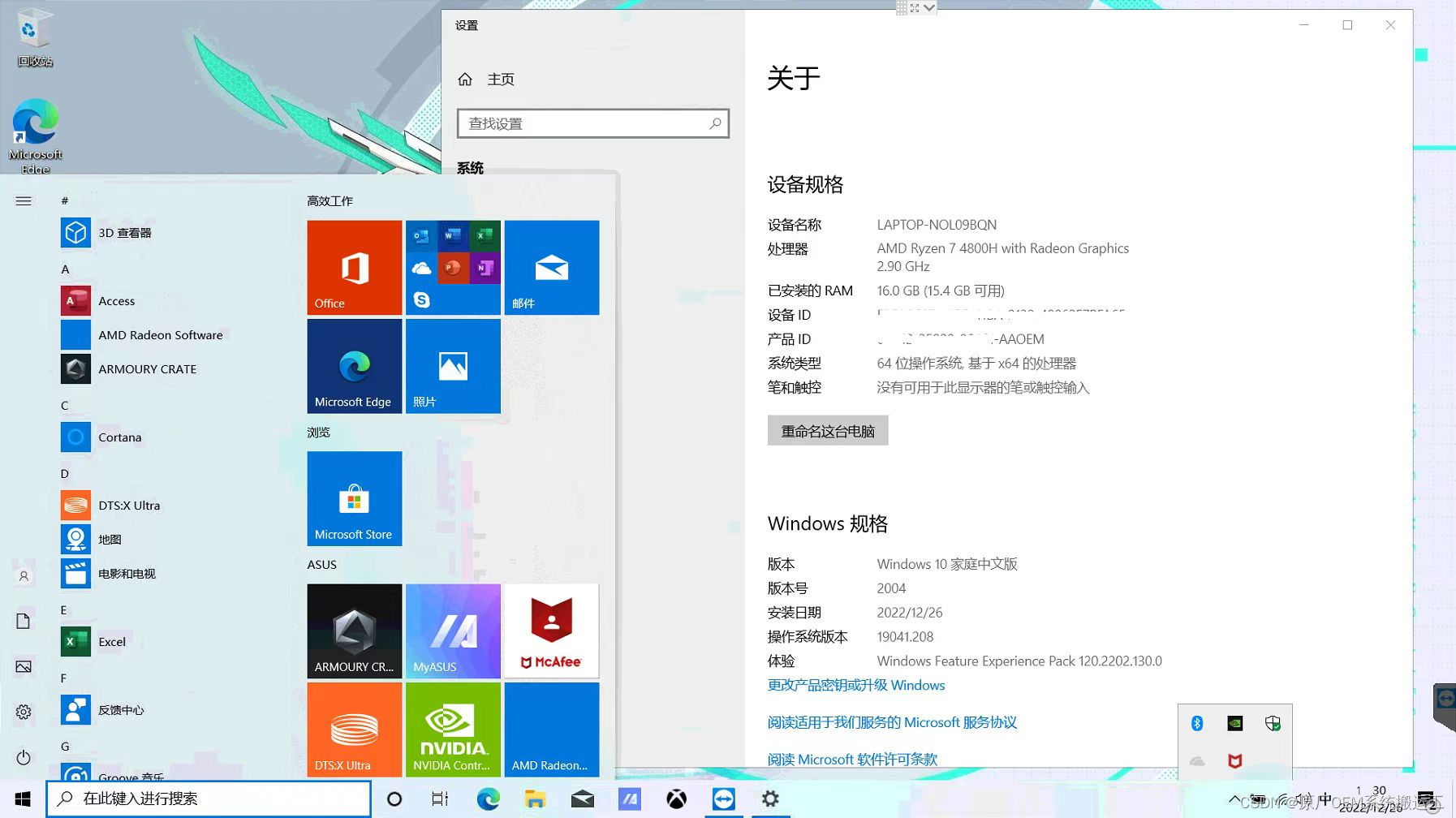This screenshot has height=818, width=1456.
Task: Open the NVIDIA Control Panel tile
Action: [453, 730]
